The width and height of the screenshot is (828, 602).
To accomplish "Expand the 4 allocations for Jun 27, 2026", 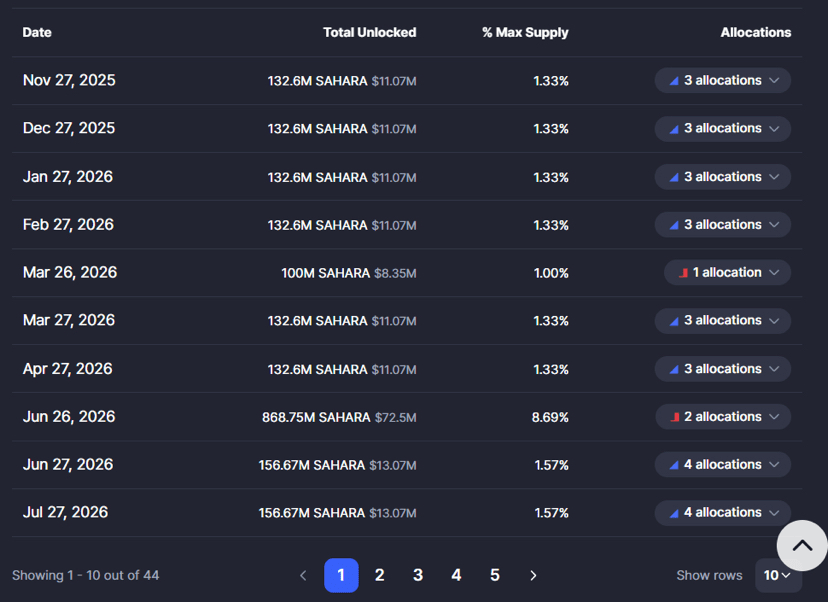I will click(723, 465).
